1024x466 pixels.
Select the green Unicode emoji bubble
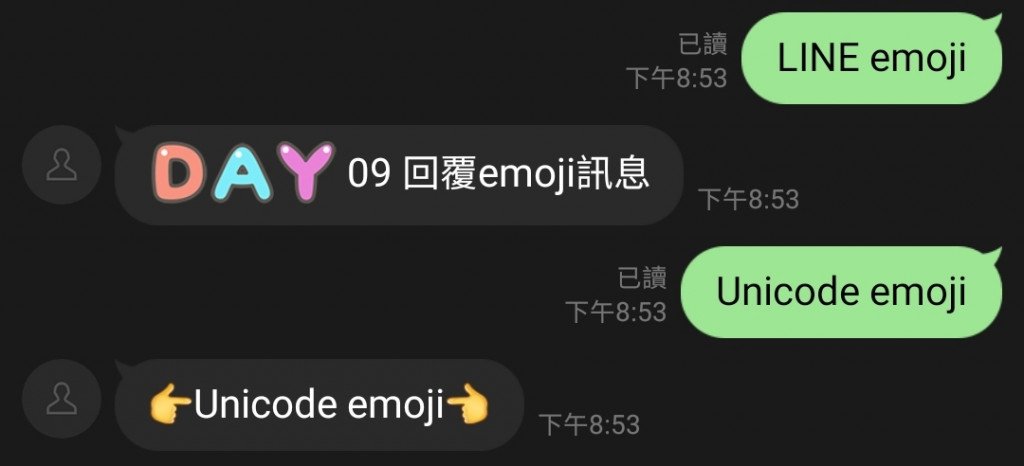click(841, 292)
